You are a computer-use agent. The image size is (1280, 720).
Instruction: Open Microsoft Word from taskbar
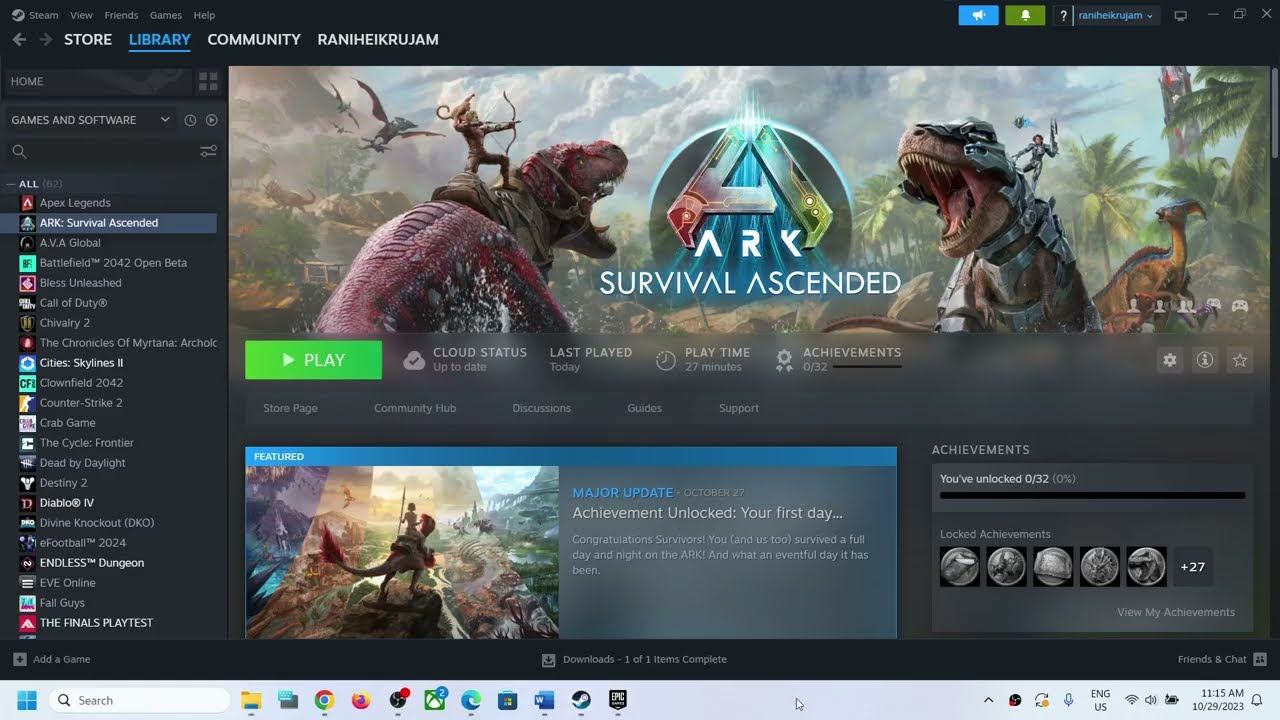click(544, 700)
